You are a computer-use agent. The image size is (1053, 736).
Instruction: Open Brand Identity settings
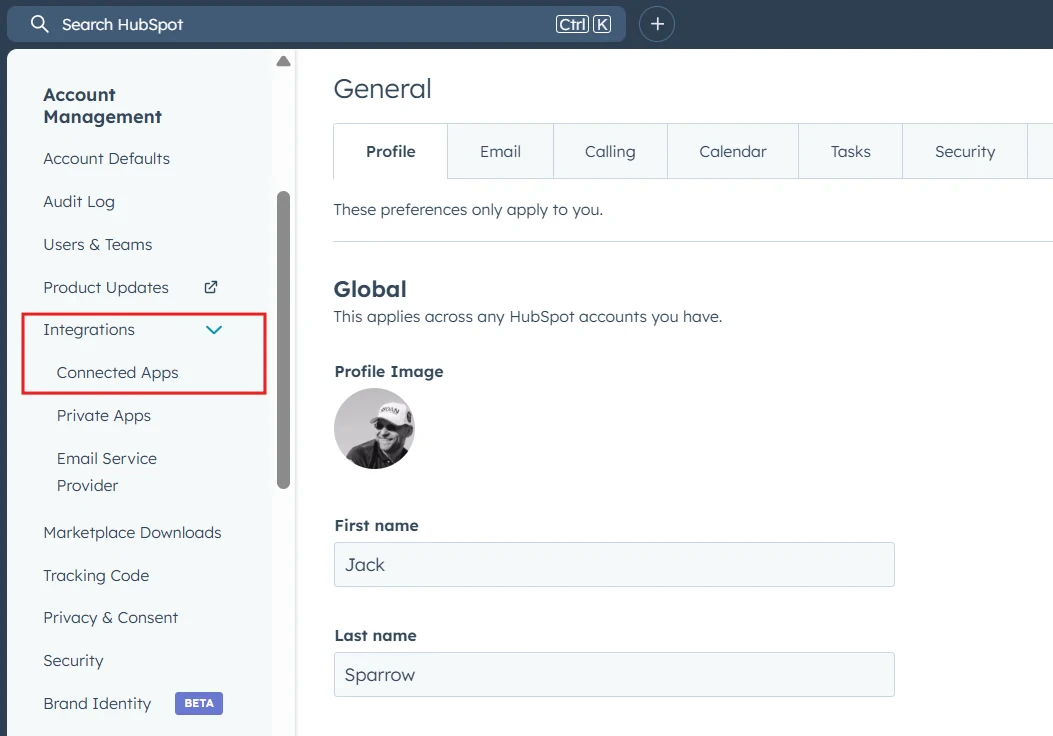click(97, 703)
